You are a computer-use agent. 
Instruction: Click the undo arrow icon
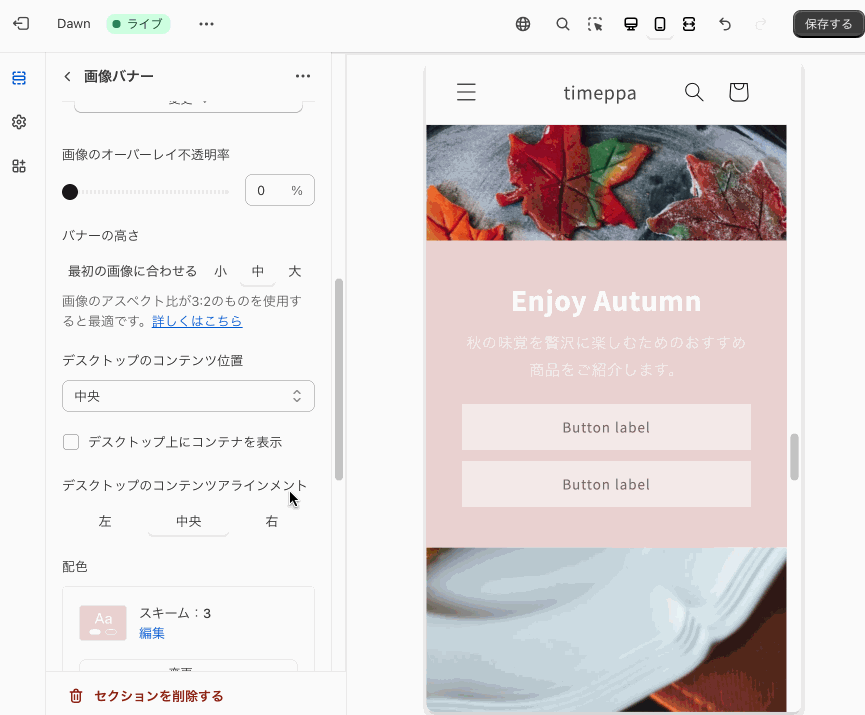[724, 23]
